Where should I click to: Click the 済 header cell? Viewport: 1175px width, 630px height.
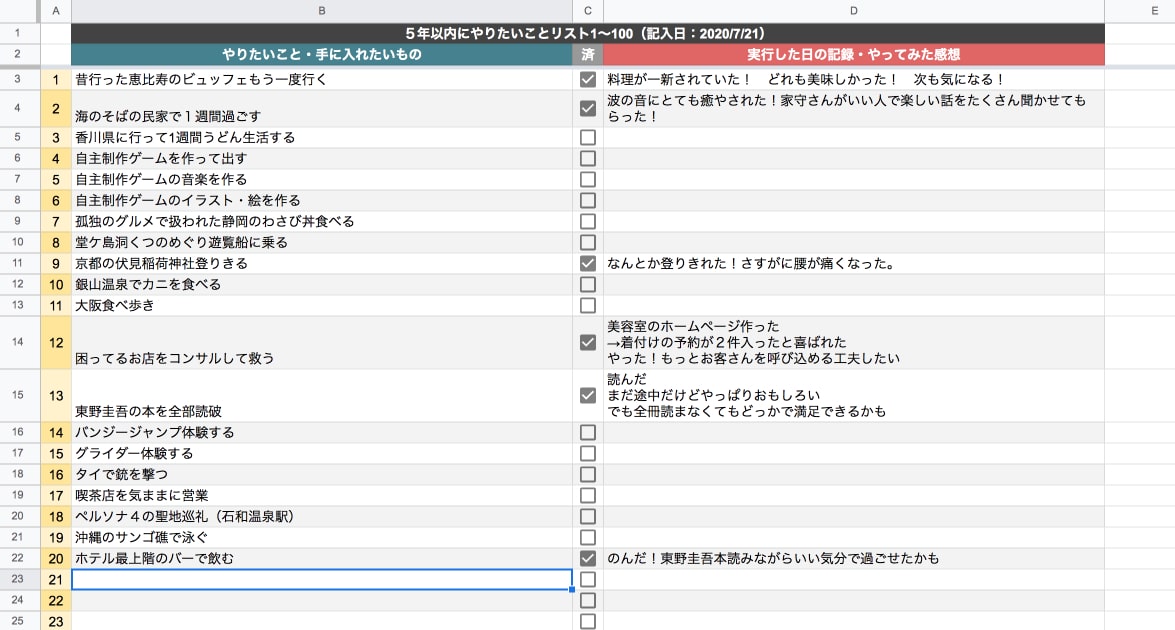coord(588,54)
